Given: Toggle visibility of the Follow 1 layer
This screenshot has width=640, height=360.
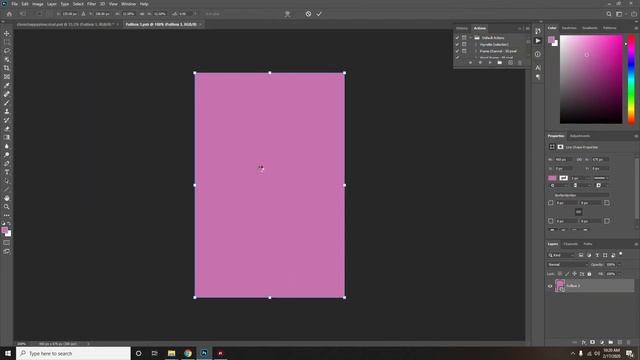Looking at the screenshot, I should click(x=550, y=286).
